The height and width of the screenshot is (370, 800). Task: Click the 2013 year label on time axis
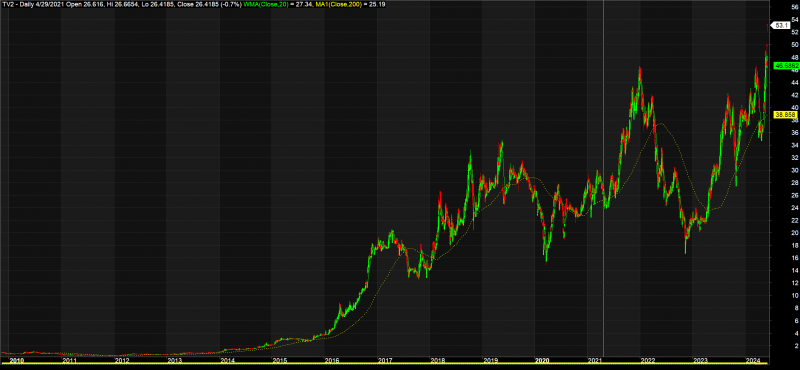click(174, 360)
